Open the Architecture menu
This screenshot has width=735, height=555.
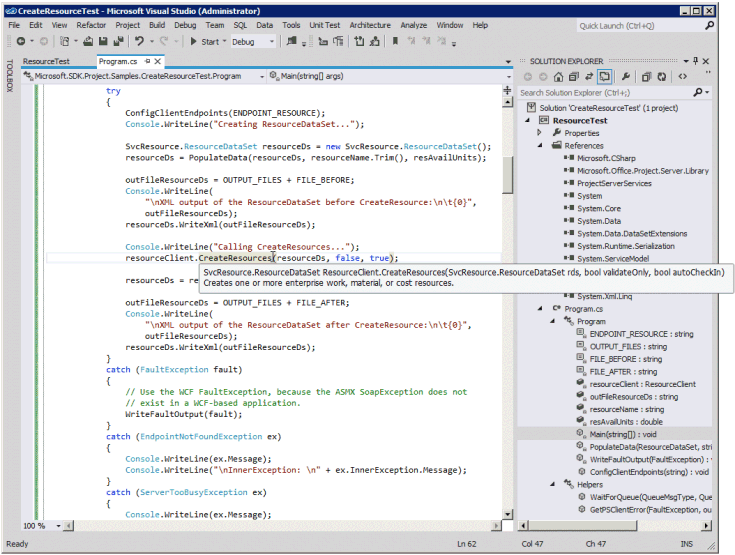(x=370, y=25)
